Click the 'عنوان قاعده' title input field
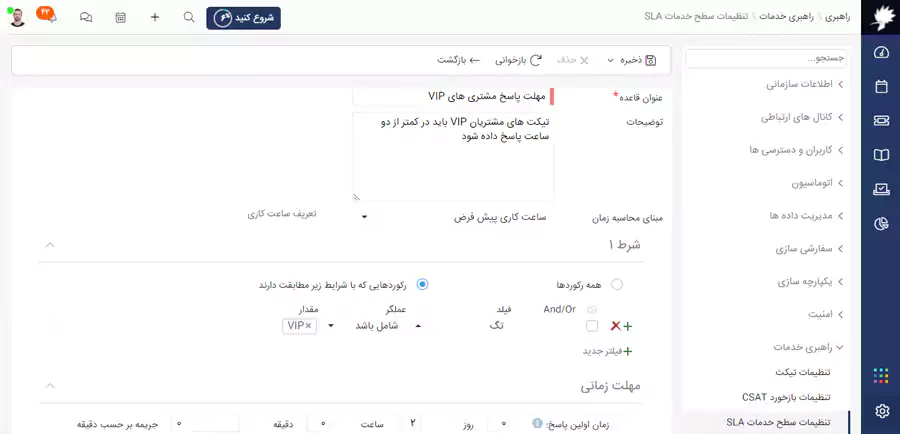Viewport: 900px width, 434px height. click(450, 97)
